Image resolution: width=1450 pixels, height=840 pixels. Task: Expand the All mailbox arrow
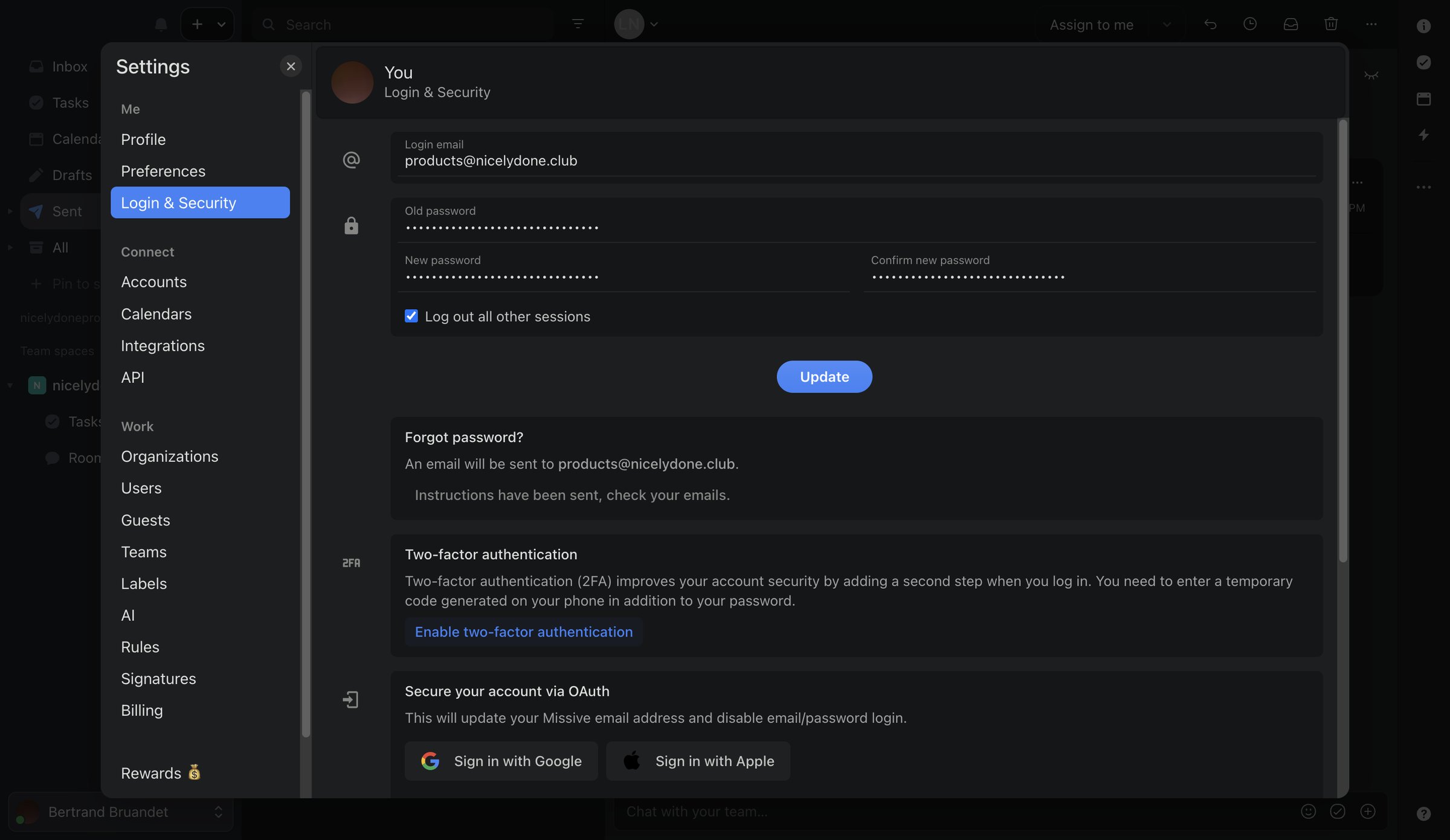point(10,248)
